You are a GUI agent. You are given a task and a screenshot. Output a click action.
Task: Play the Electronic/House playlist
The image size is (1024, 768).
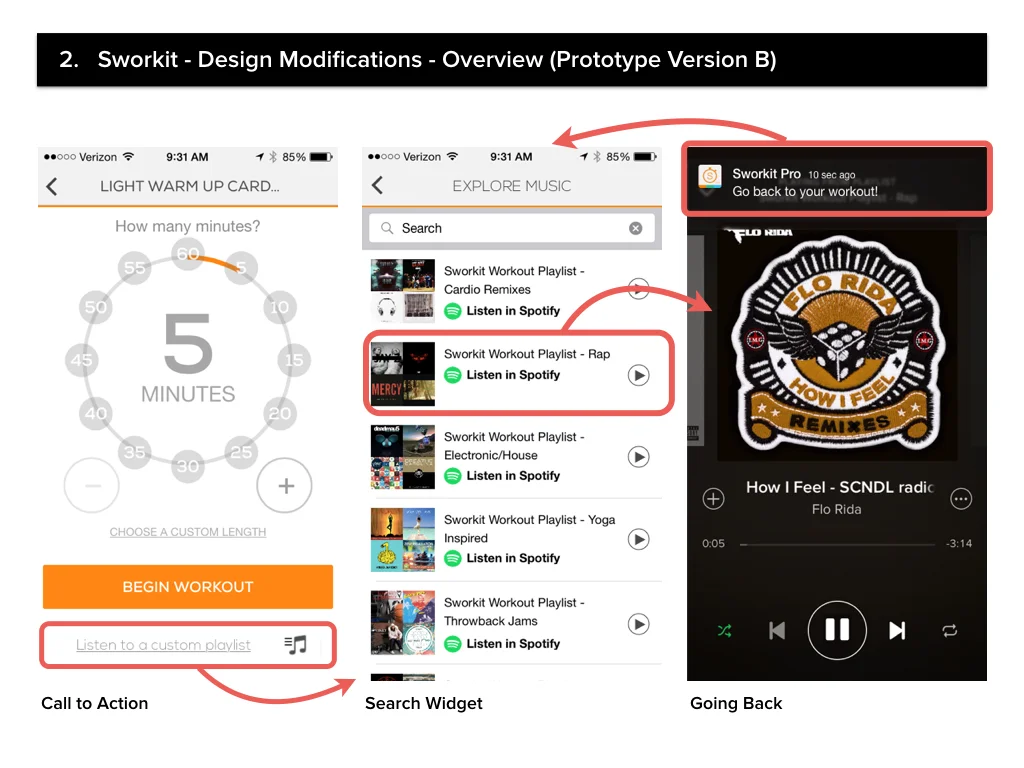pos(638,456)
